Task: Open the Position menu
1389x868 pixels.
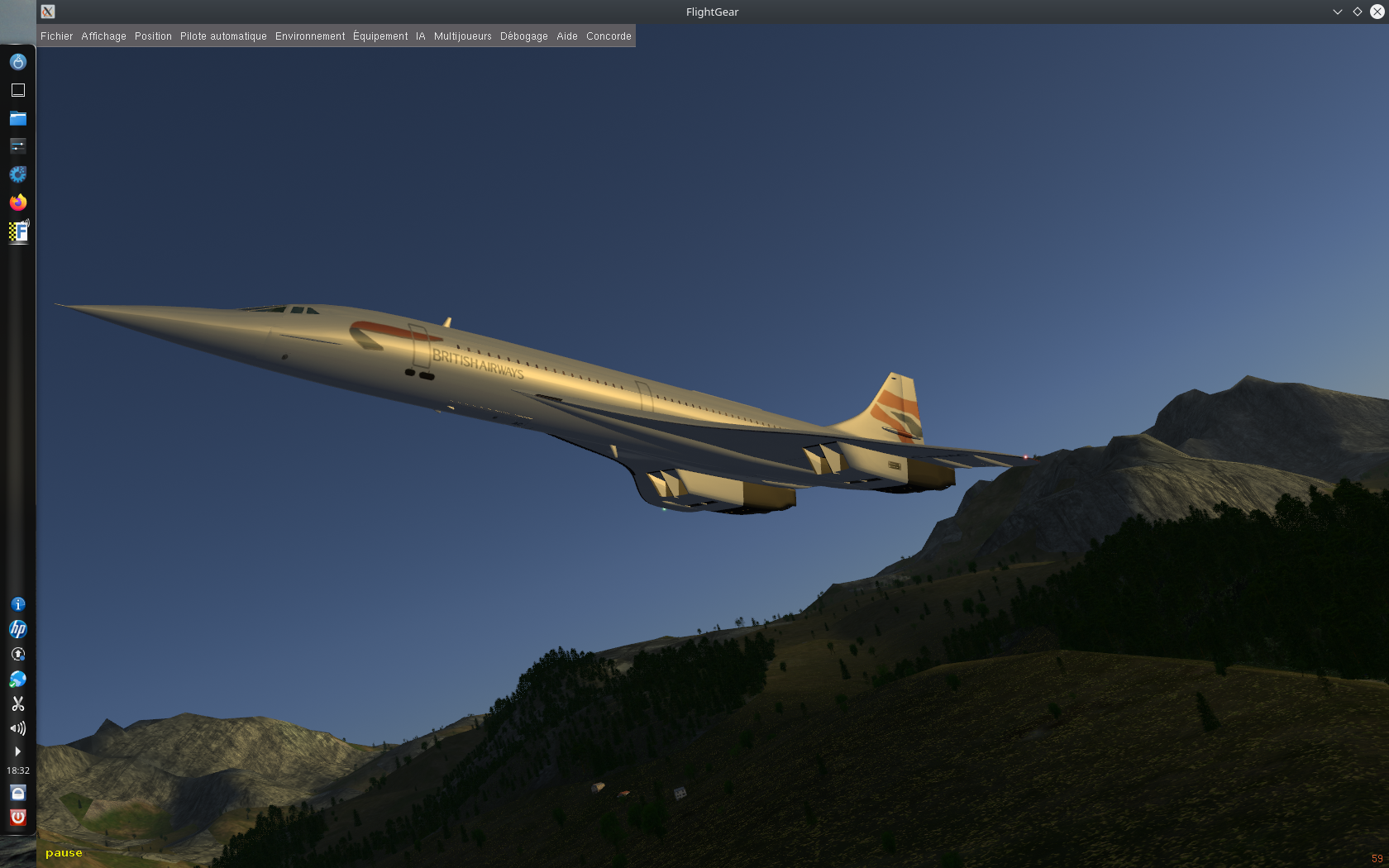Action: pos(153,36)
